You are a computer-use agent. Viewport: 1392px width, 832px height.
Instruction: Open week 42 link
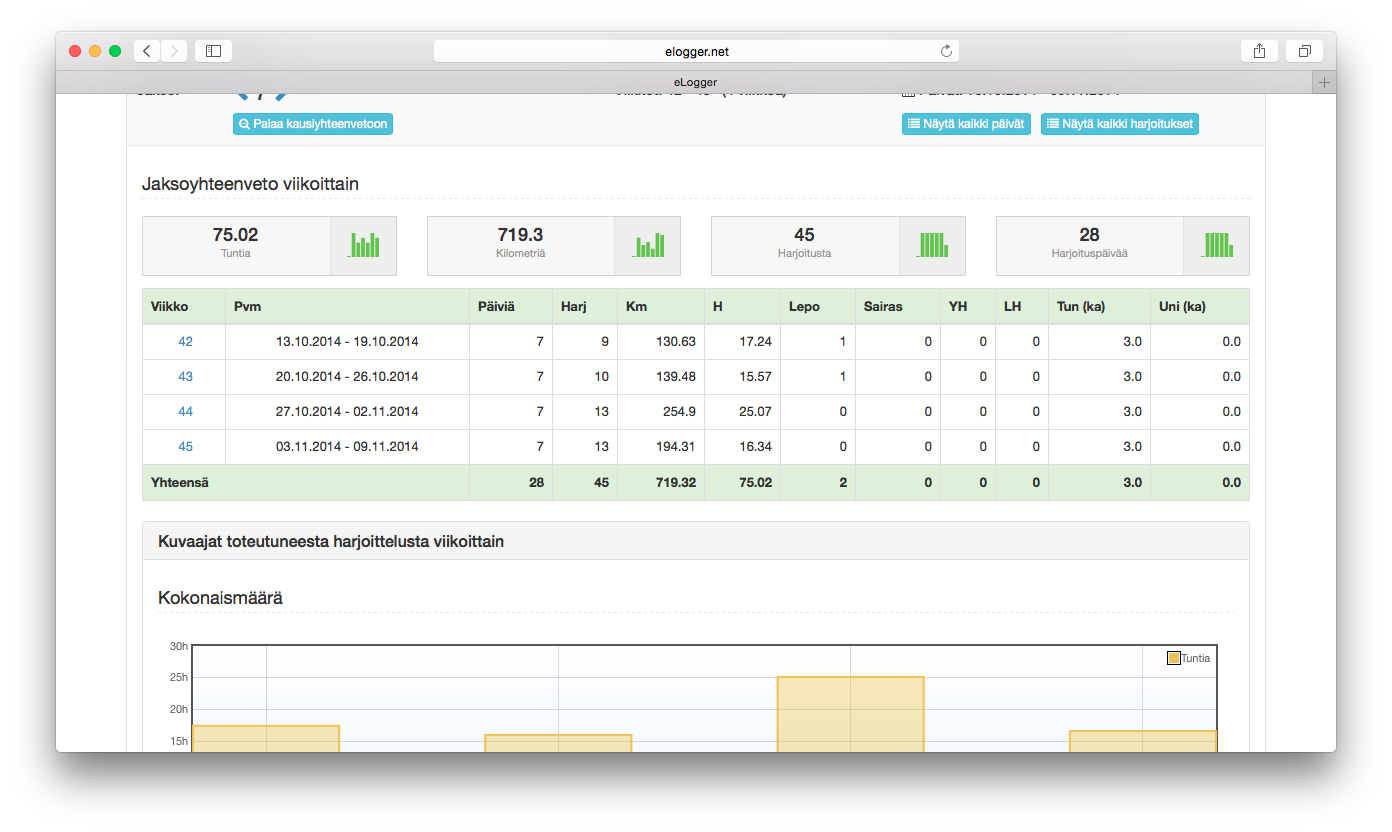[x=185, y=342]
